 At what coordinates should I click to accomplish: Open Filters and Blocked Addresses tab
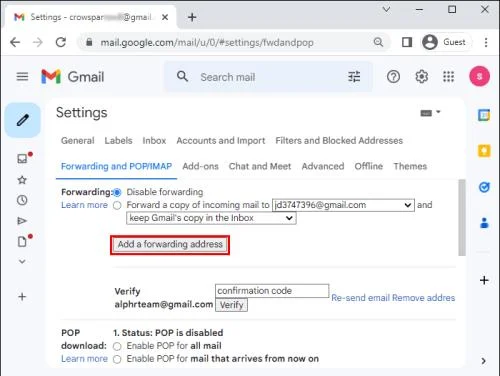[339, 141]
